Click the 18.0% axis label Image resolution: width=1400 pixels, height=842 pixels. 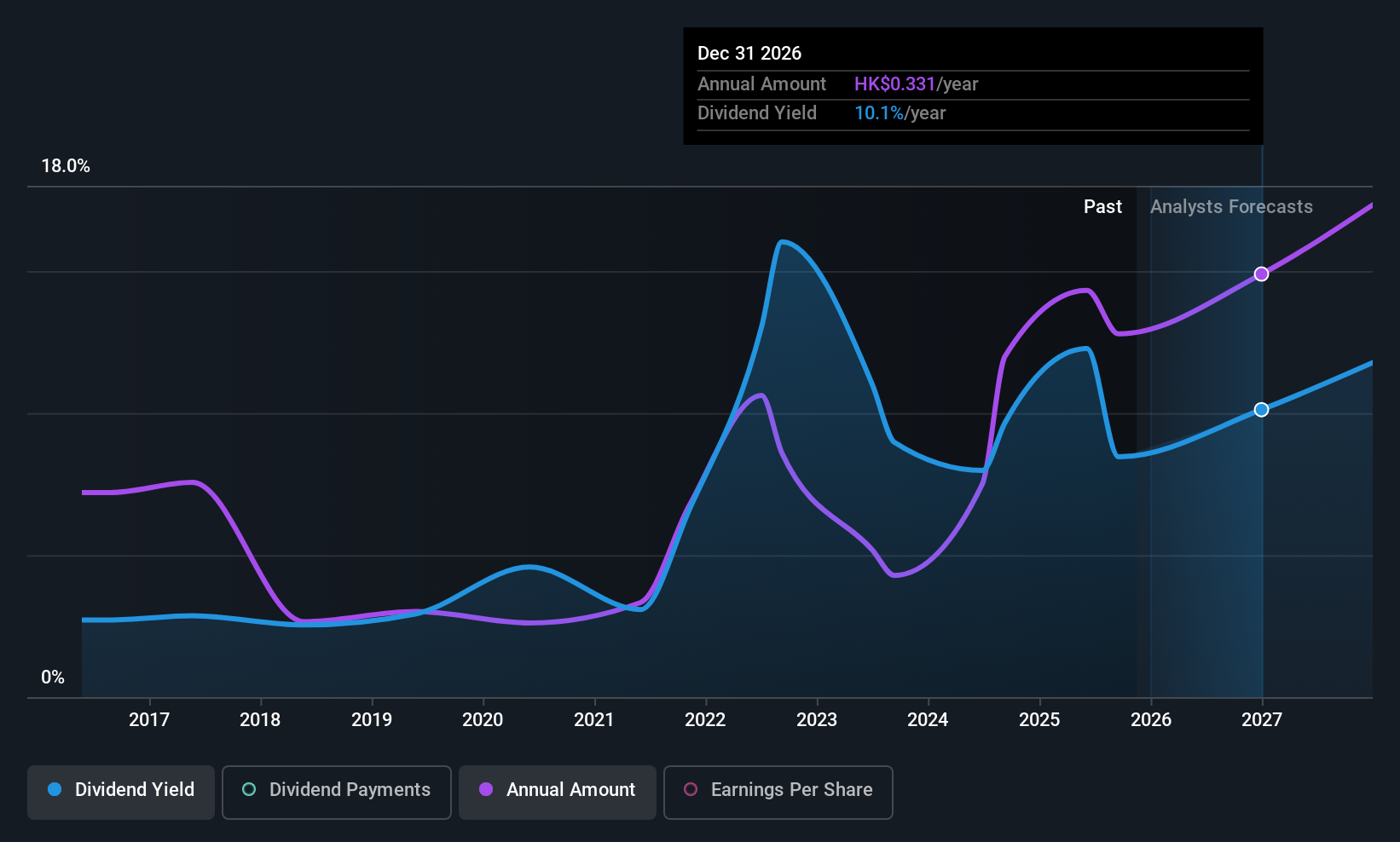coord(66,166)
